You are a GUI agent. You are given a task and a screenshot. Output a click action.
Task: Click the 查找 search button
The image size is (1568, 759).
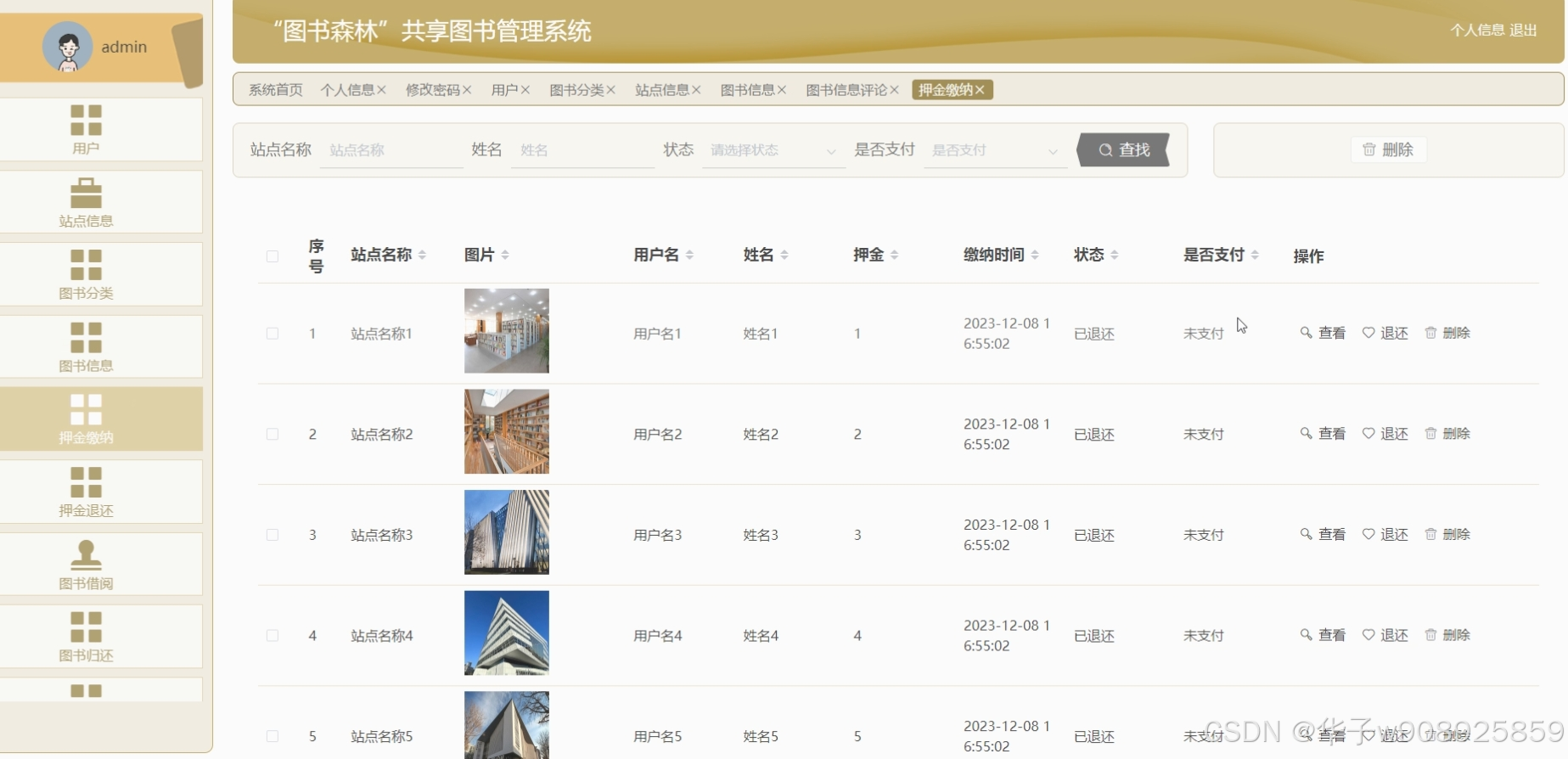click(x=1123, y=150)
